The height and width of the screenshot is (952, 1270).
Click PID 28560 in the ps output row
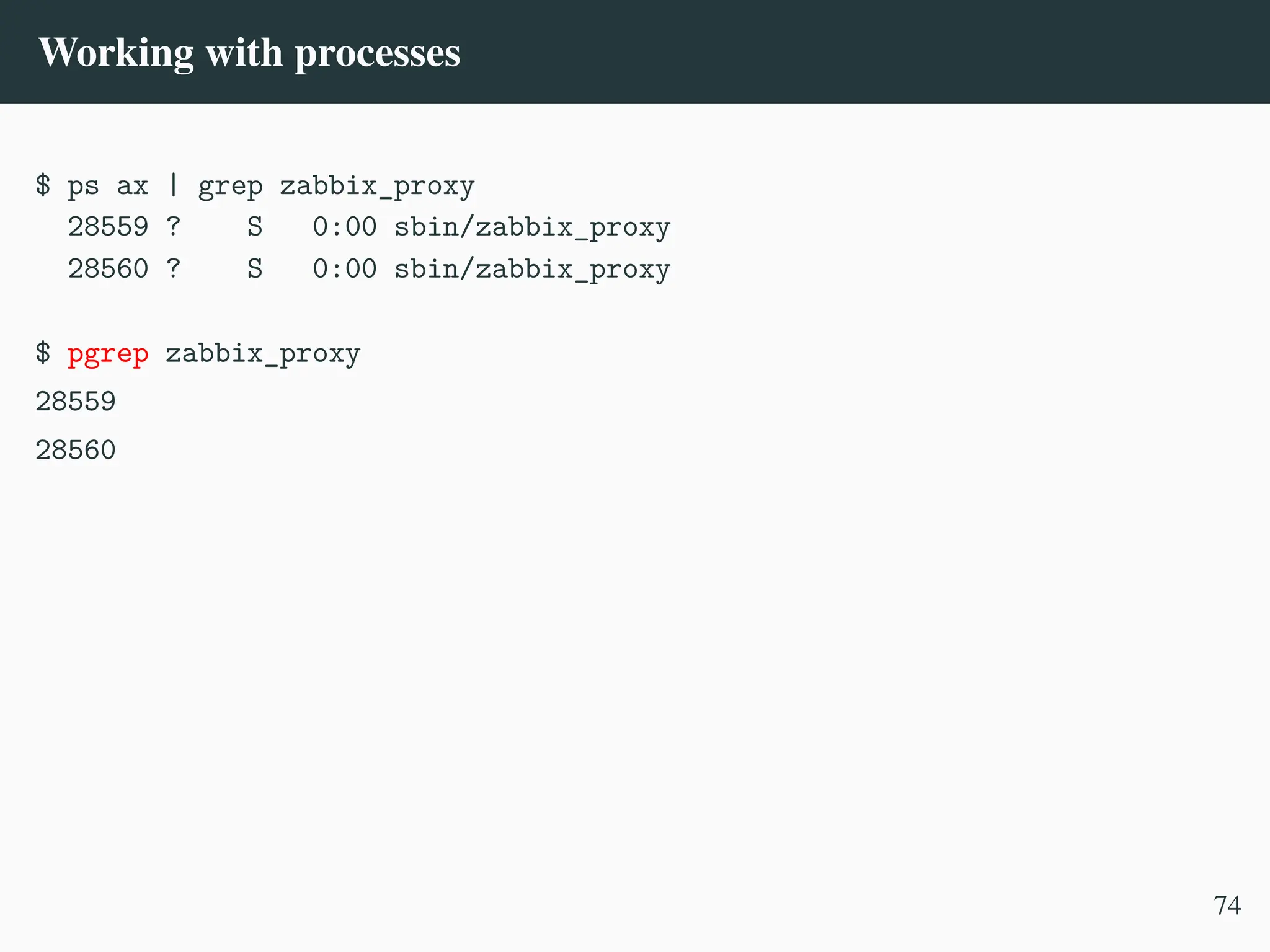(108, 269)
